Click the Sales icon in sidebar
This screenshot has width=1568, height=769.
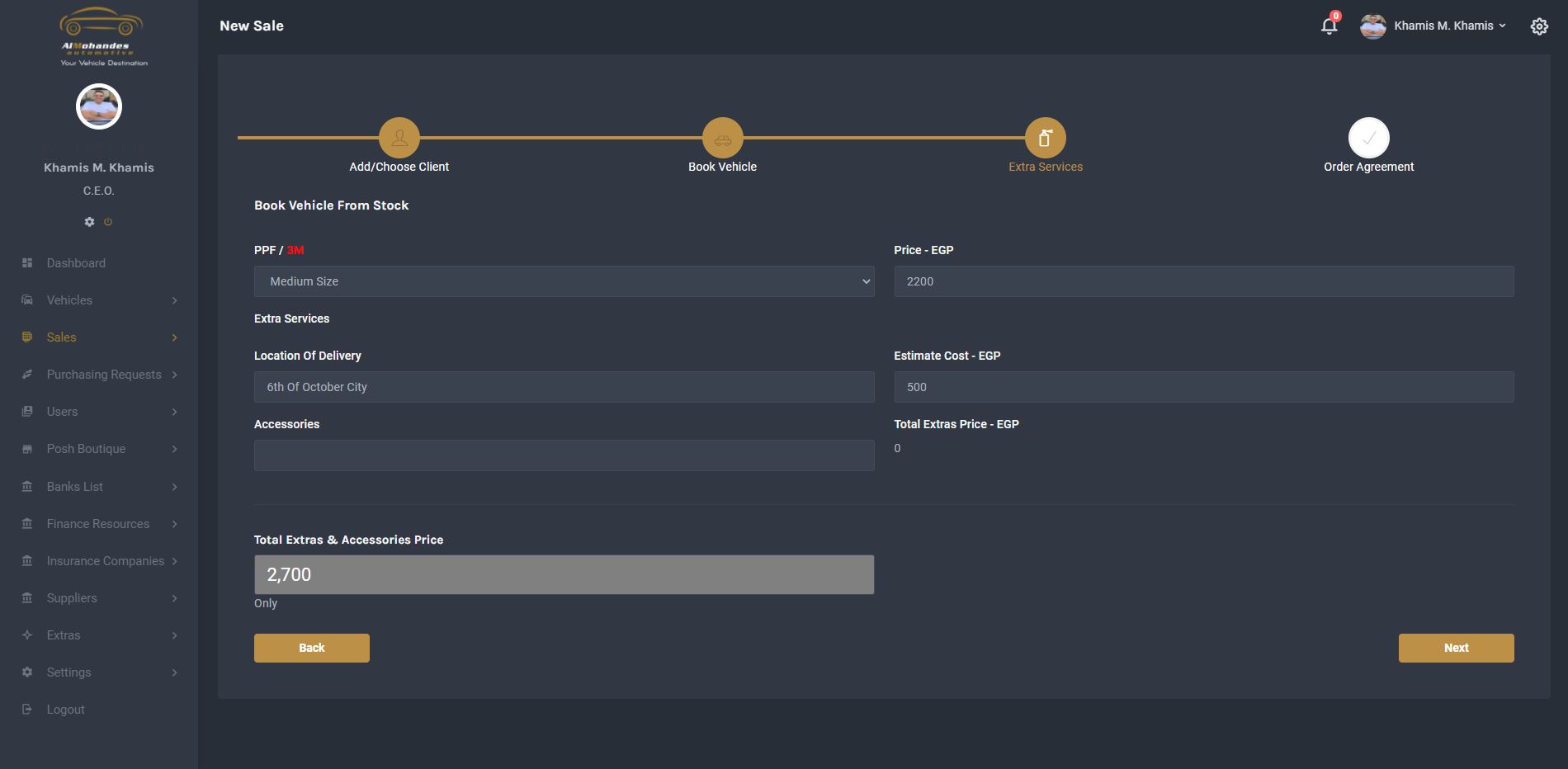pyautogui.click(x=27, y=337)
